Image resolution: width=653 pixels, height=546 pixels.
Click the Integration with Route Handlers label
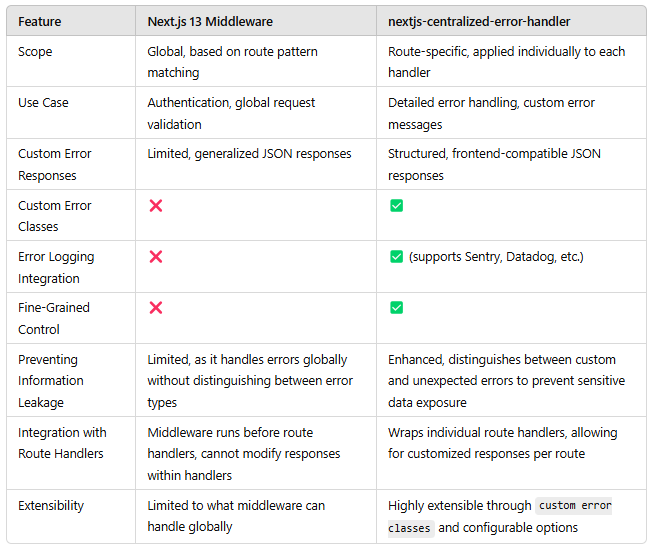click(62, 443)
